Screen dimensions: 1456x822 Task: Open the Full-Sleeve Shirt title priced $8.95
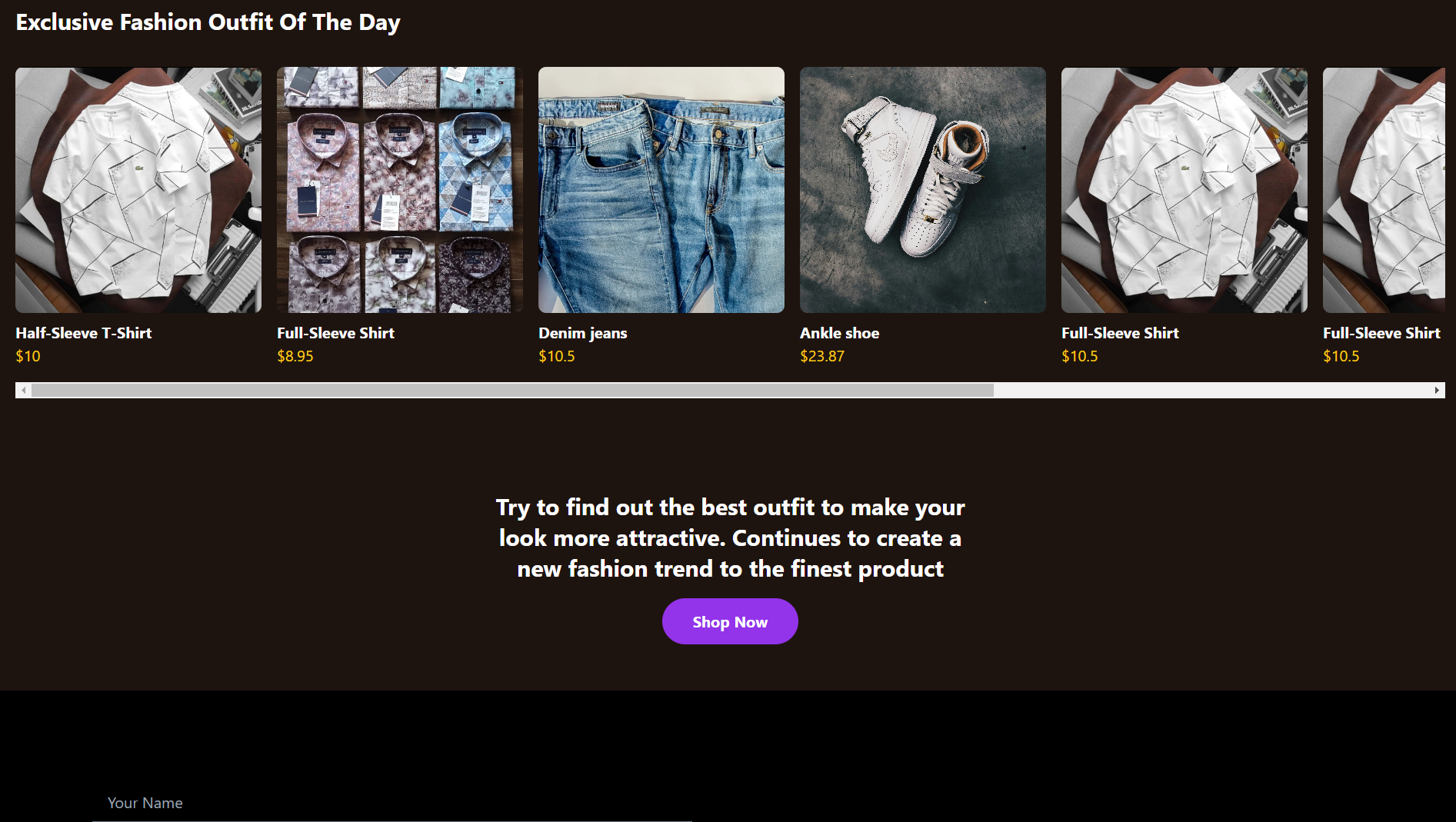[335, 333]
